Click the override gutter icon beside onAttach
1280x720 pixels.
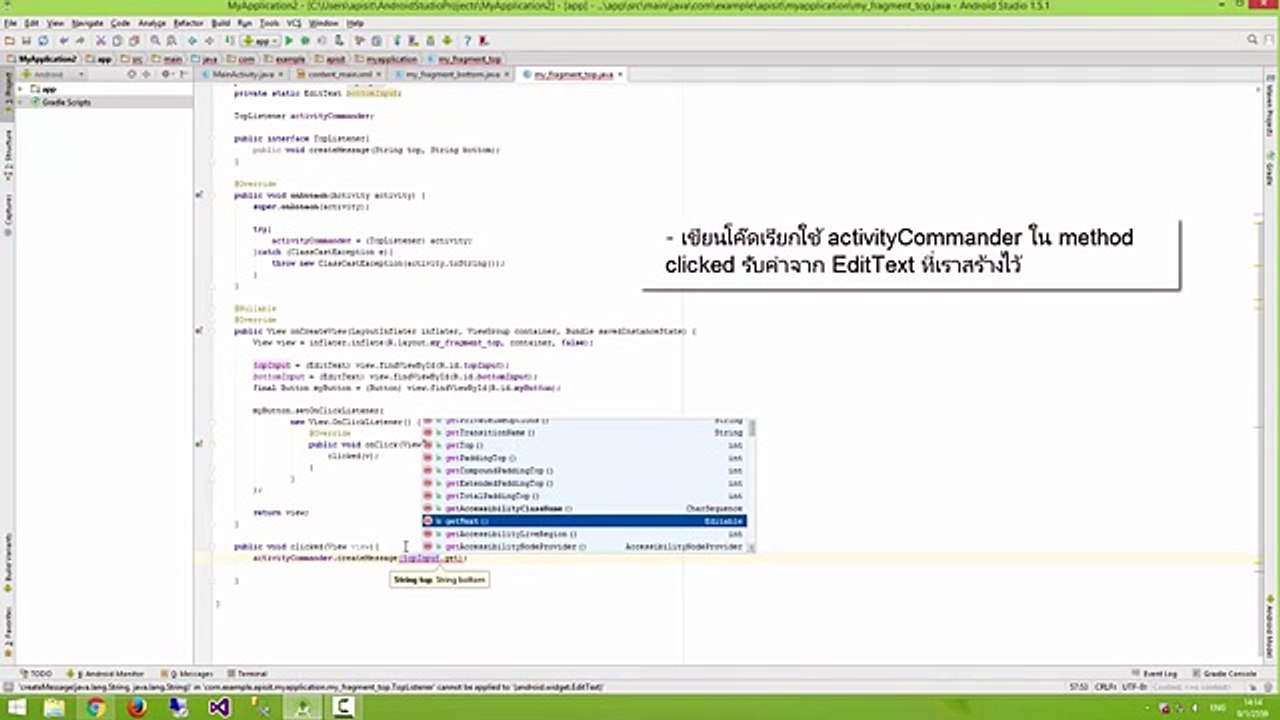coord(200,195)
